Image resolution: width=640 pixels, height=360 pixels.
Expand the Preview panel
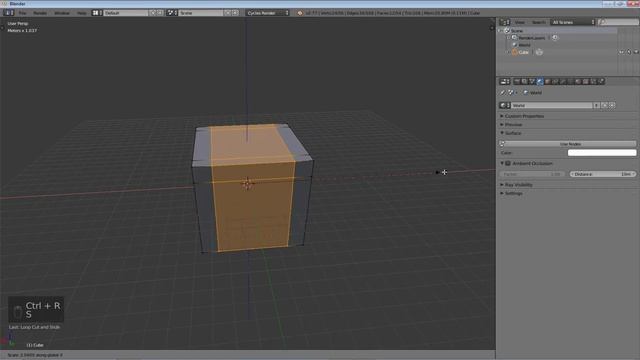[511, 124]
